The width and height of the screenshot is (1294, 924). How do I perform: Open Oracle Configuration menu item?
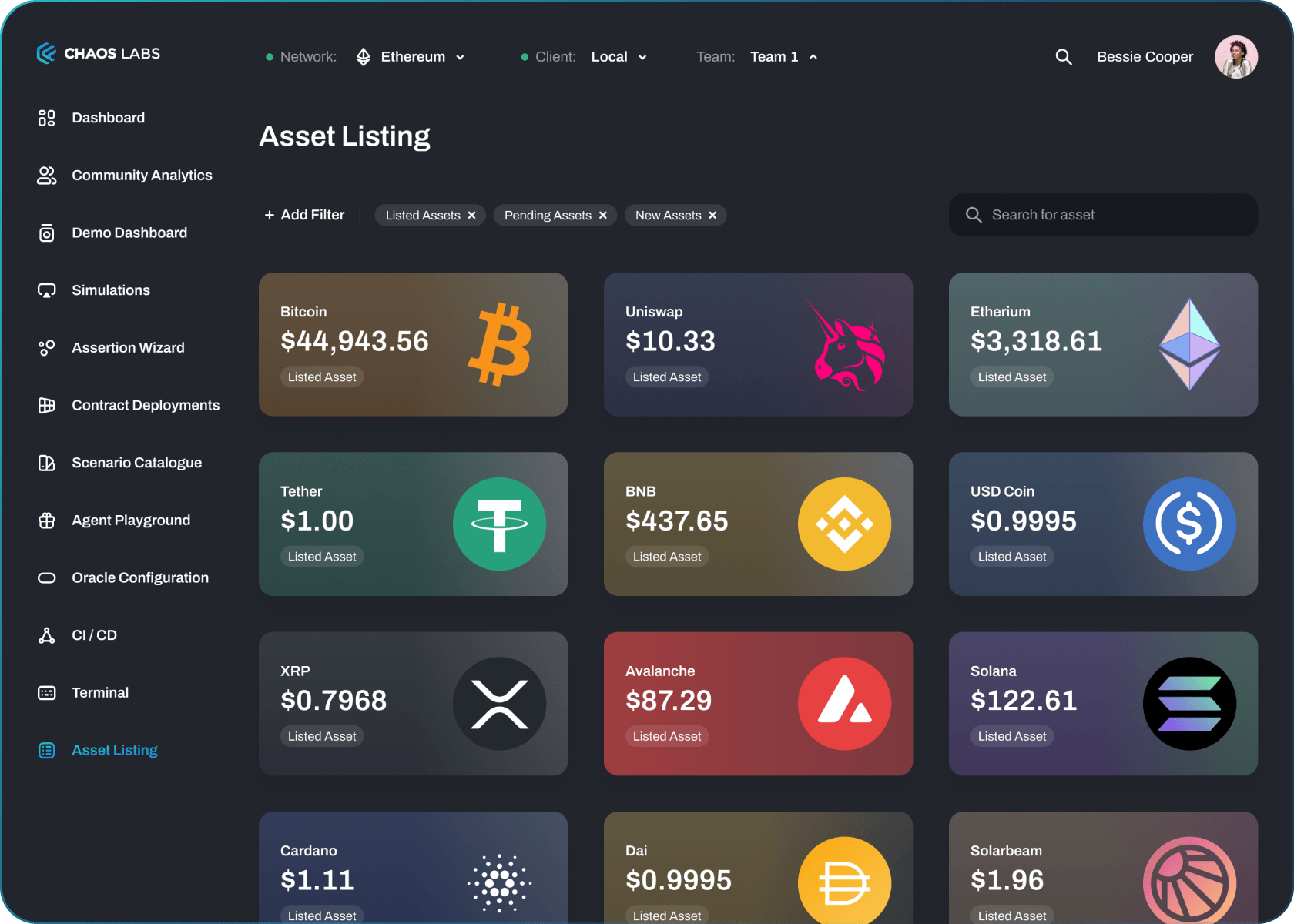point(140,577)
